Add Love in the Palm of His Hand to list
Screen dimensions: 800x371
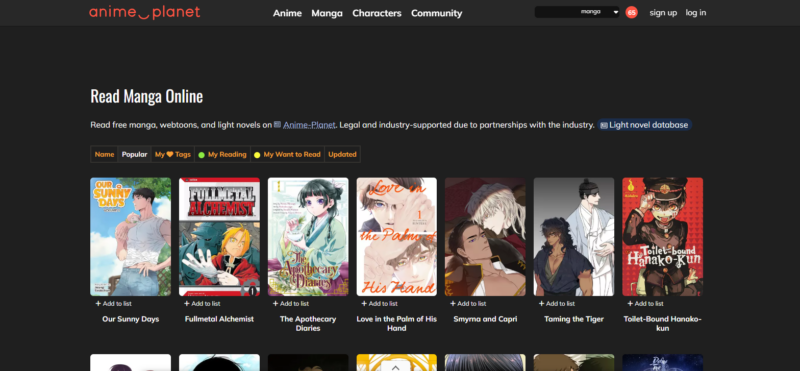[x=380, y=304]
